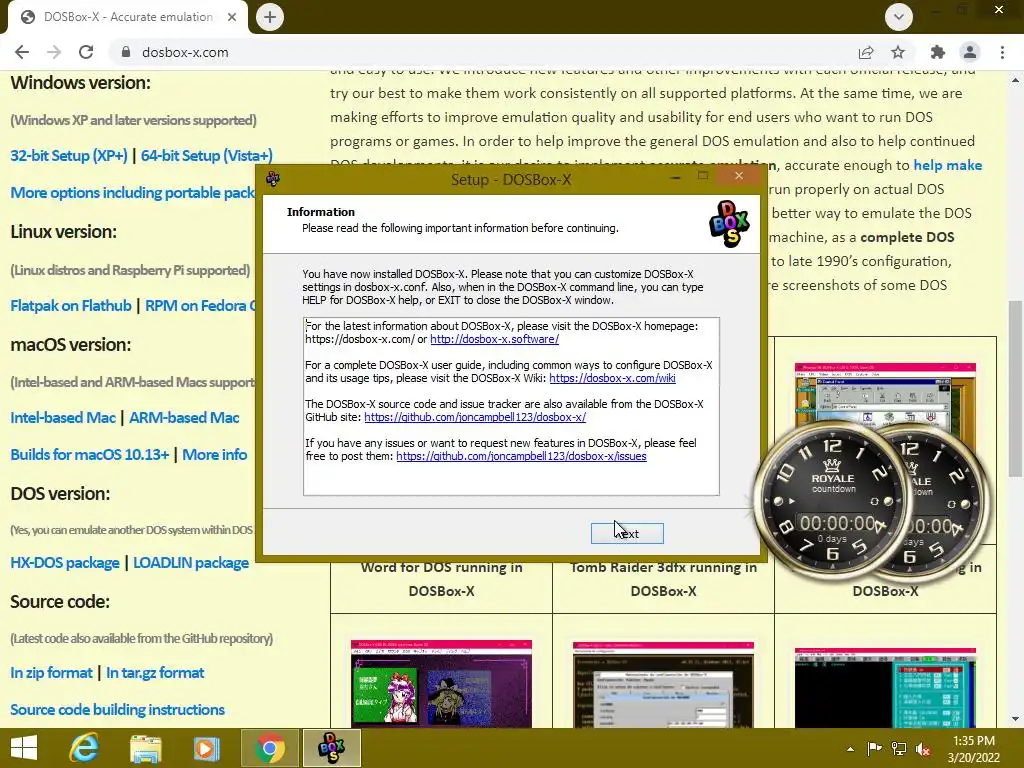
Task: Close the DOSBox-X browser tab
Action: [232, 17]
